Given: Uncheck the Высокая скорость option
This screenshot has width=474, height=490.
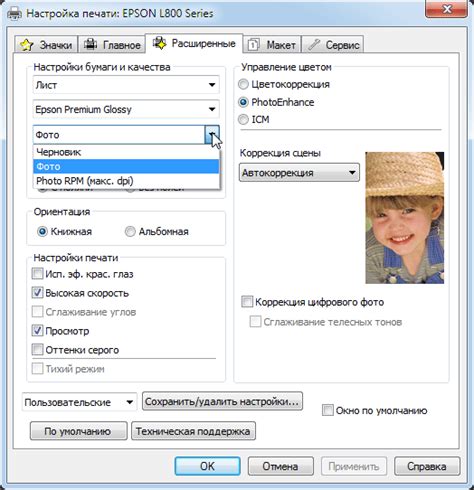Looking at the screenshot, I should pyautogui.click(x=37, y=293).
